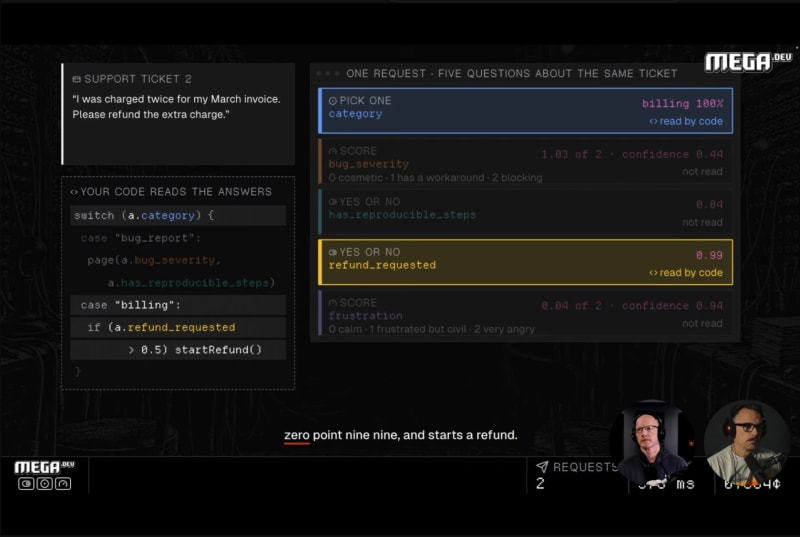
Task: Click the 'a.has_reproducible_steps)' code line
Action: click(191, 283)
